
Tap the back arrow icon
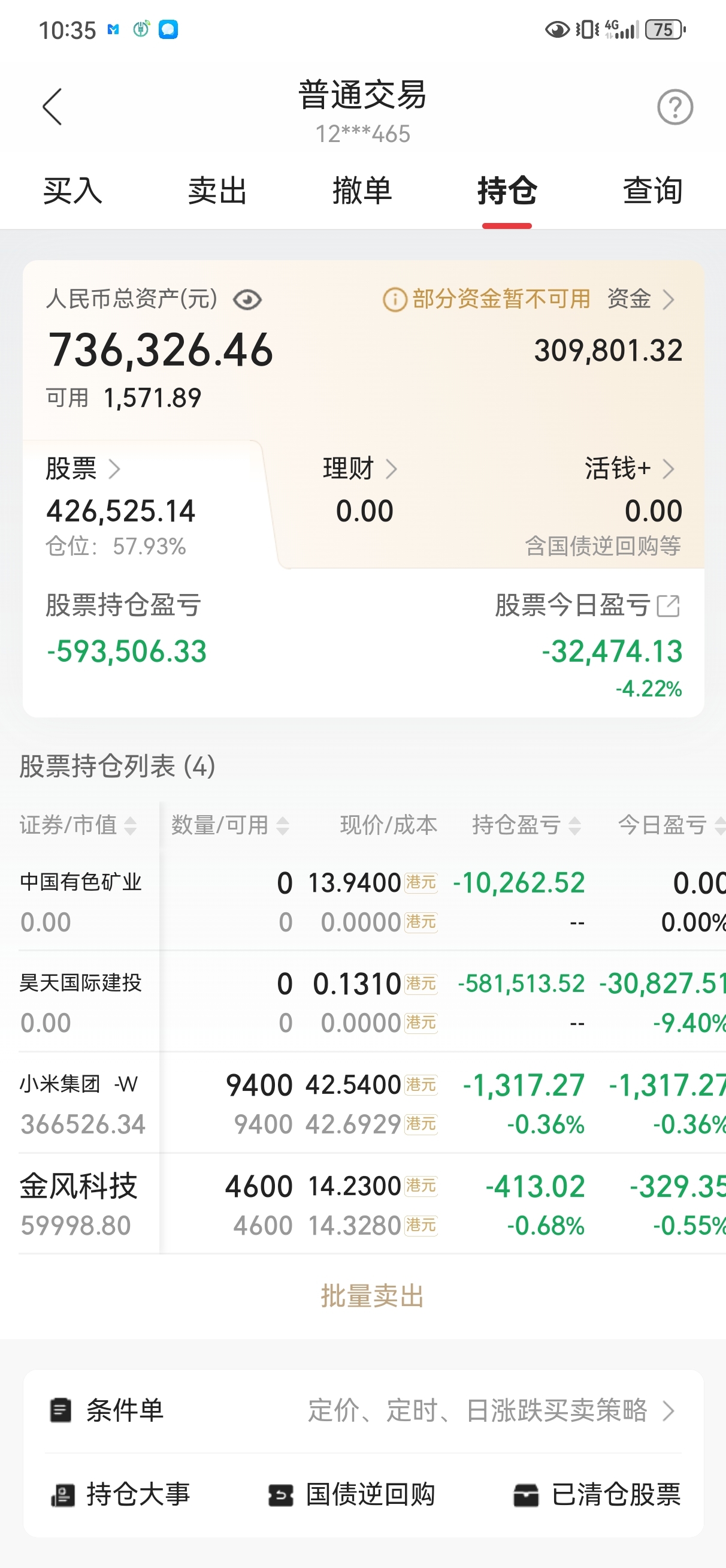pos(52,107)
